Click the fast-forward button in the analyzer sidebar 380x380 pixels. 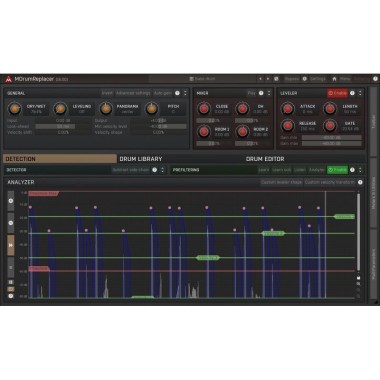coord(11,245)
